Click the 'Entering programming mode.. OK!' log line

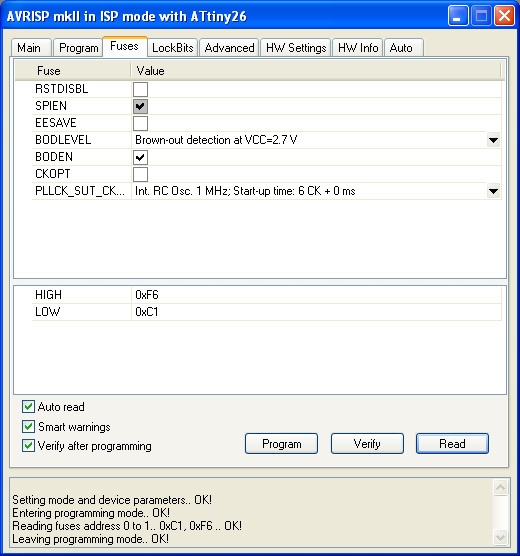click(x=91, y=513)
